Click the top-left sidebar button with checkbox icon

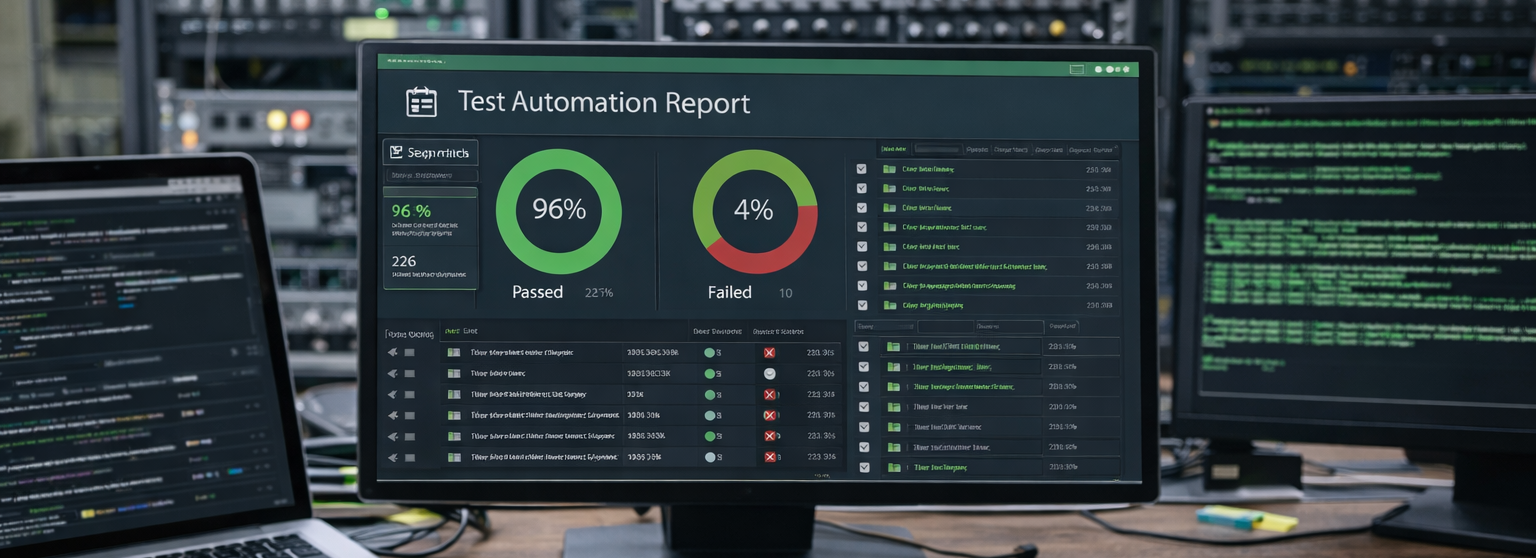[430, 152]
